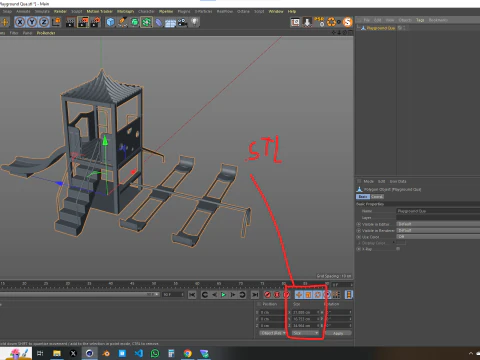Open WhatsApp from the taskbar
Image resolution: width=480 pixels, height=360 pixels.
[x=155, y=353]
